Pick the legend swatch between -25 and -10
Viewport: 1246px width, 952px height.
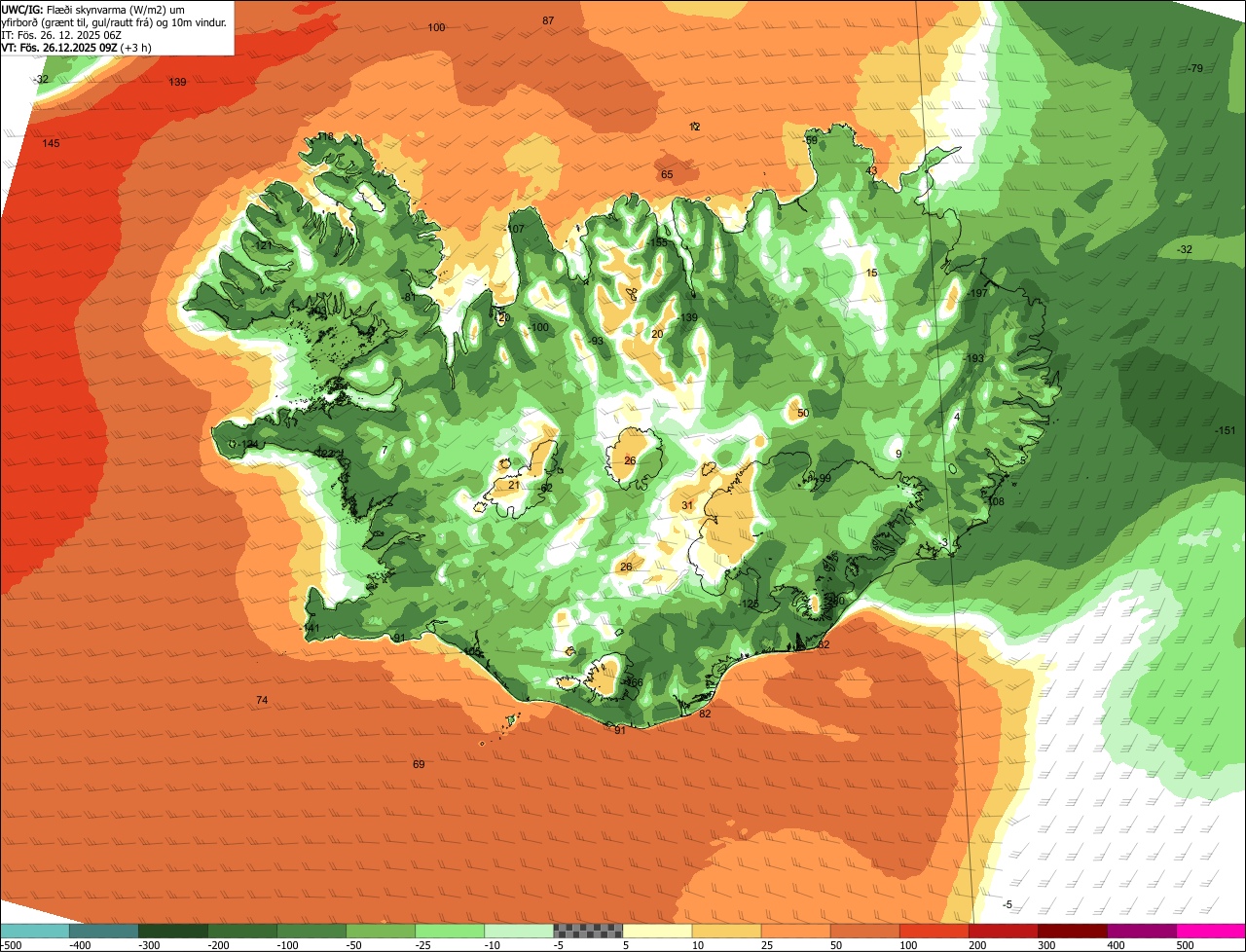[x=449, y=931]
